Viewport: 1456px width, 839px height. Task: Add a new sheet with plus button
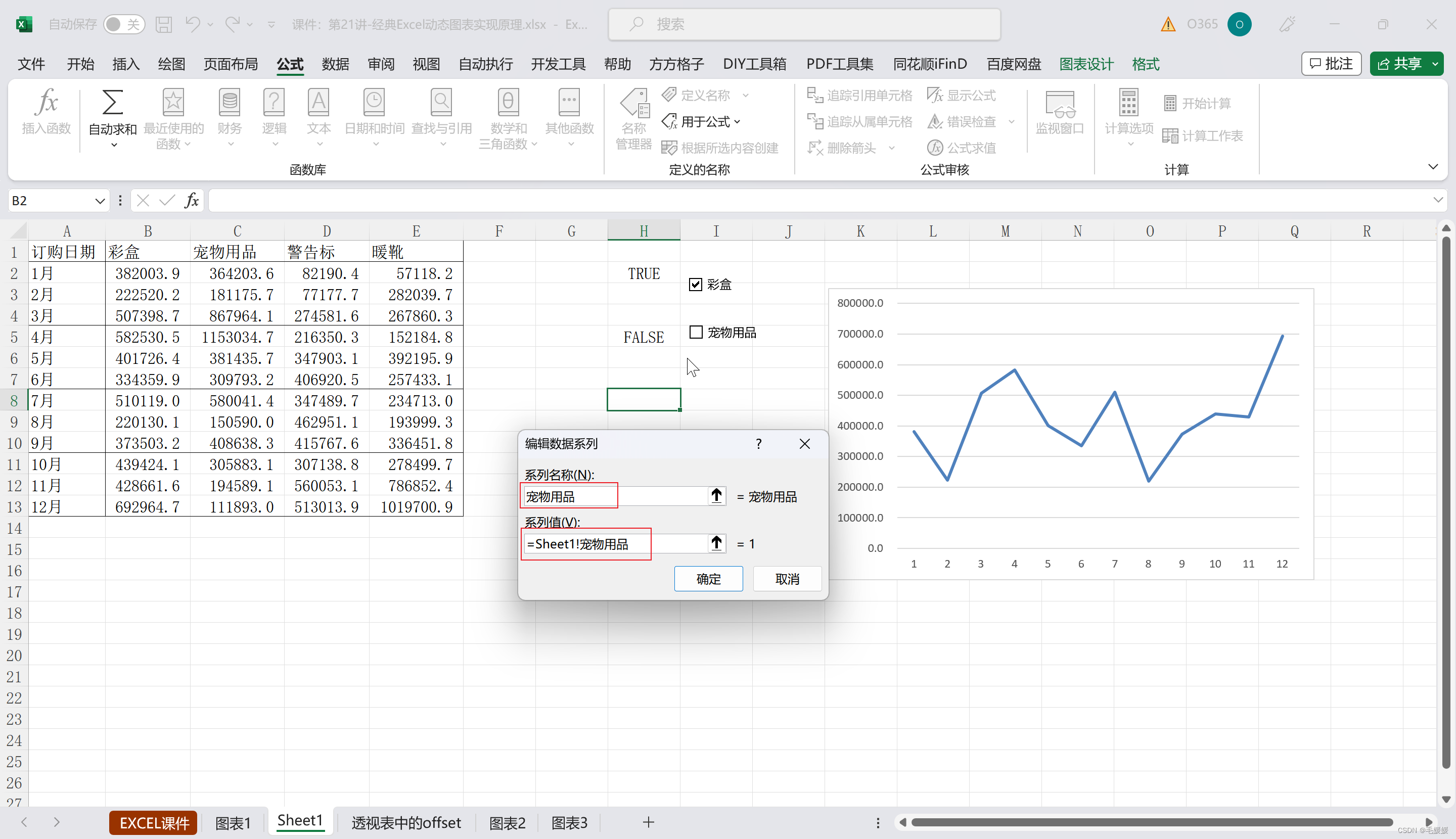tap(649, 822)
